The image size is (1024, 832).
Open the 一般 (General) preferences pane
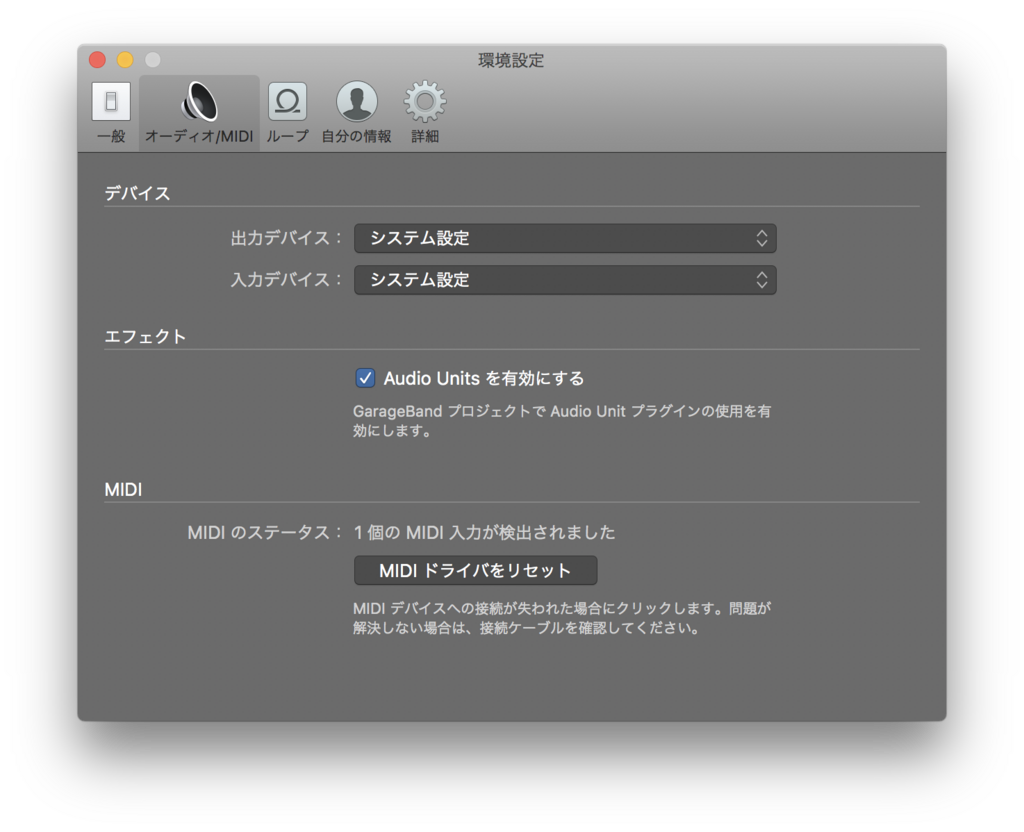click(x=111, y=112)
